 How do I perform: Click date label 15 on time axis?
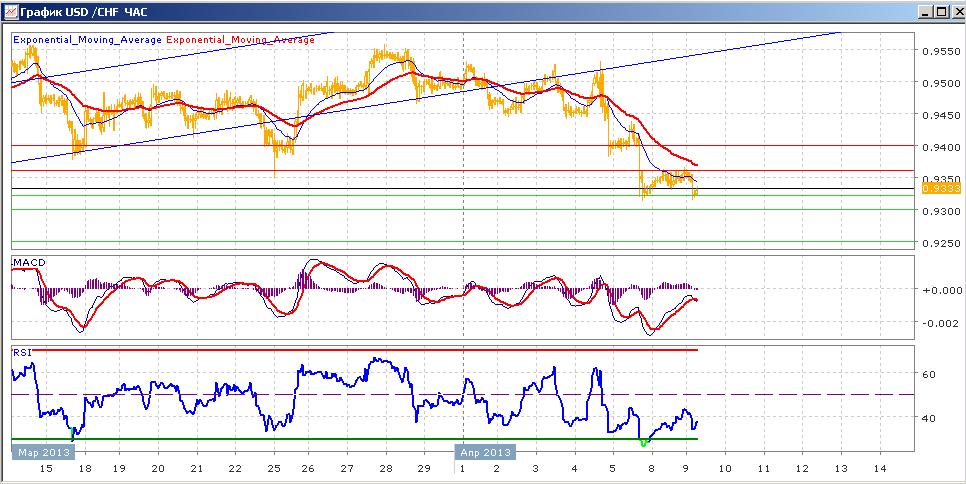point(46,469)
